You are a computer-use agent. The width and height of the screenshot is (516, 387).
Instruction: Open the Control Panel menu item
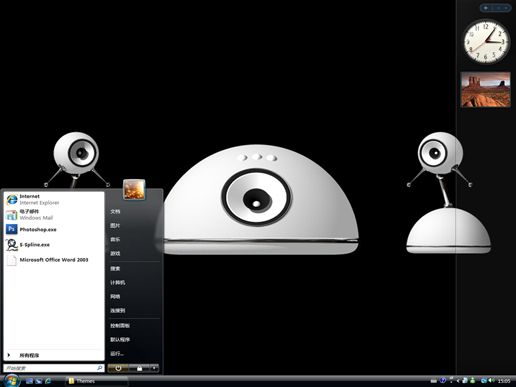(120, 326)
